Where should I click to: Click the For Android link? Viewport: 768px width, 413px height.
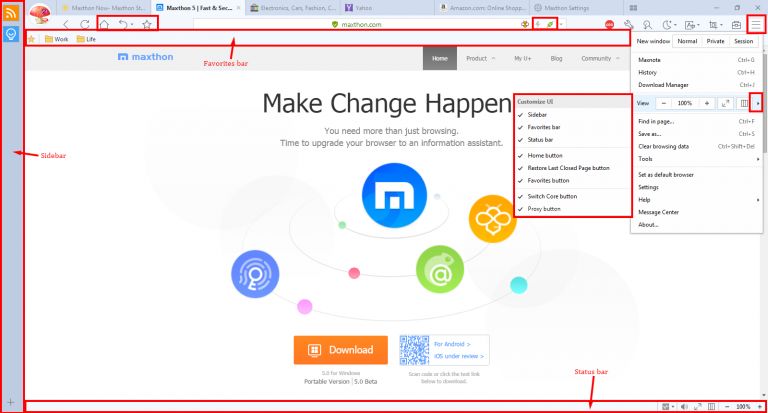tap(452, 344)
